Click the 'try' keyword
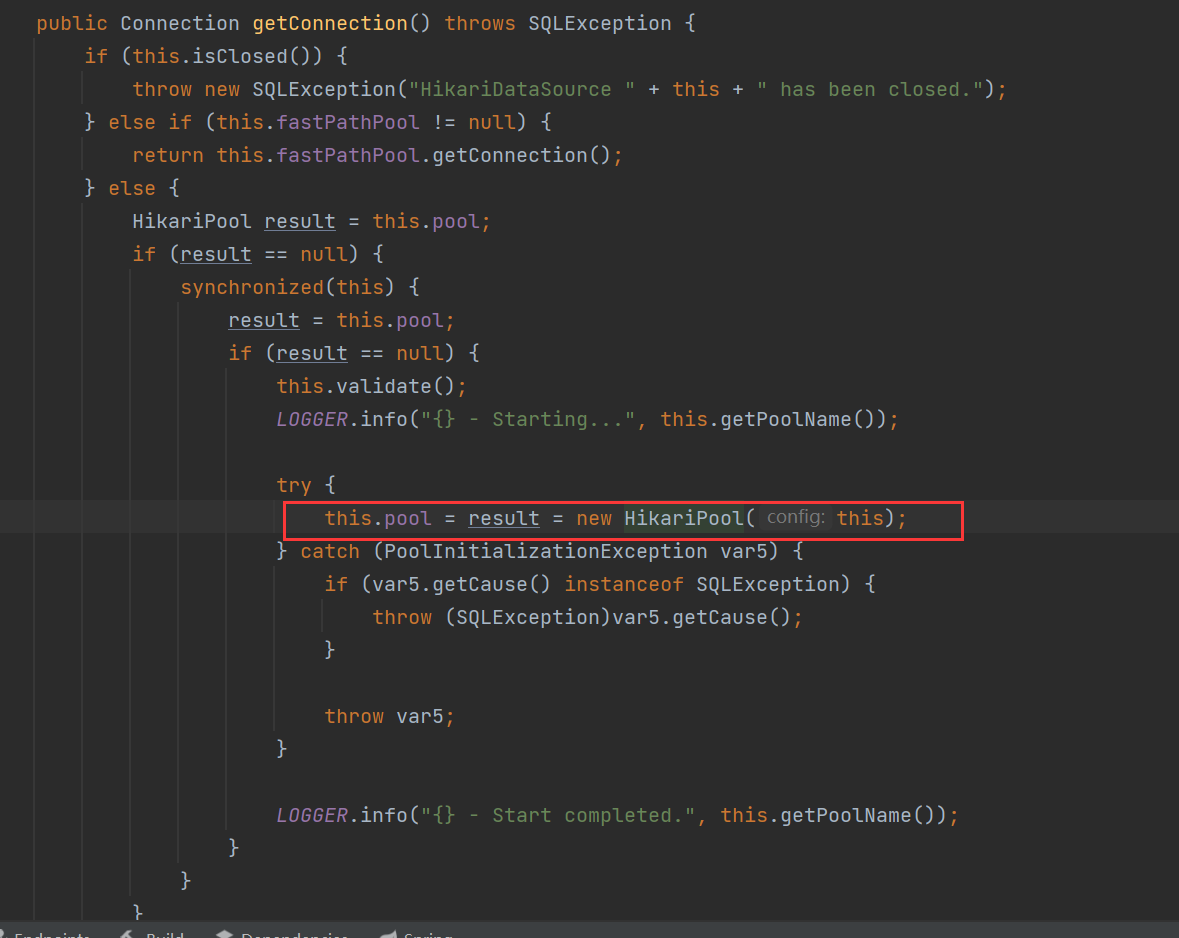Viewport: 1179px width, 938px height. pyautogui.click(x=294, y=485)
